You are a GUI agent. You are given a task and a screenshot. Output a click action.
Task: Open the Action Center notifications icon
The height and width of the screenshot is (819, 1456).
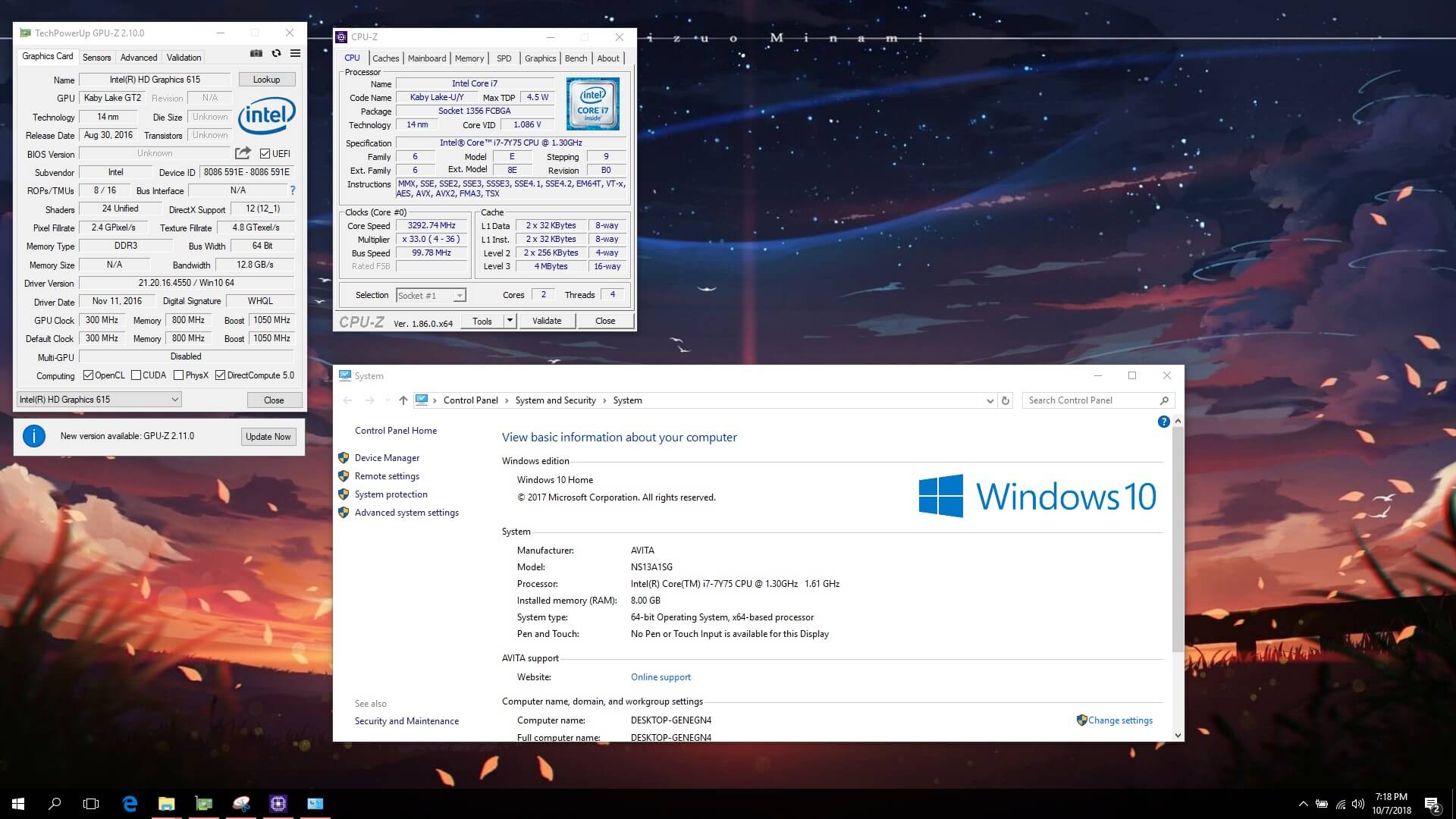(x=1432, y=805)
